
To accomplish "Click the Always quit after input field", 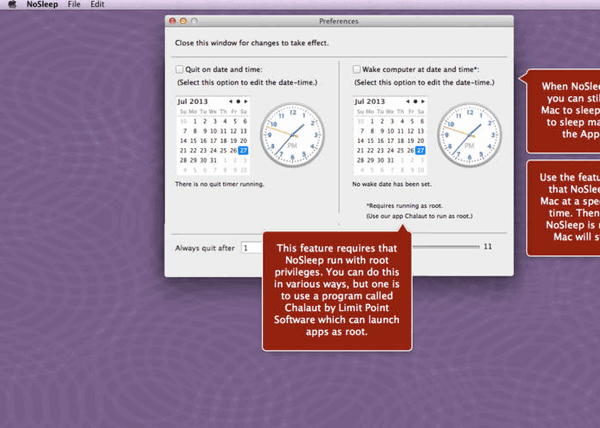I will (x=252, y=248).
